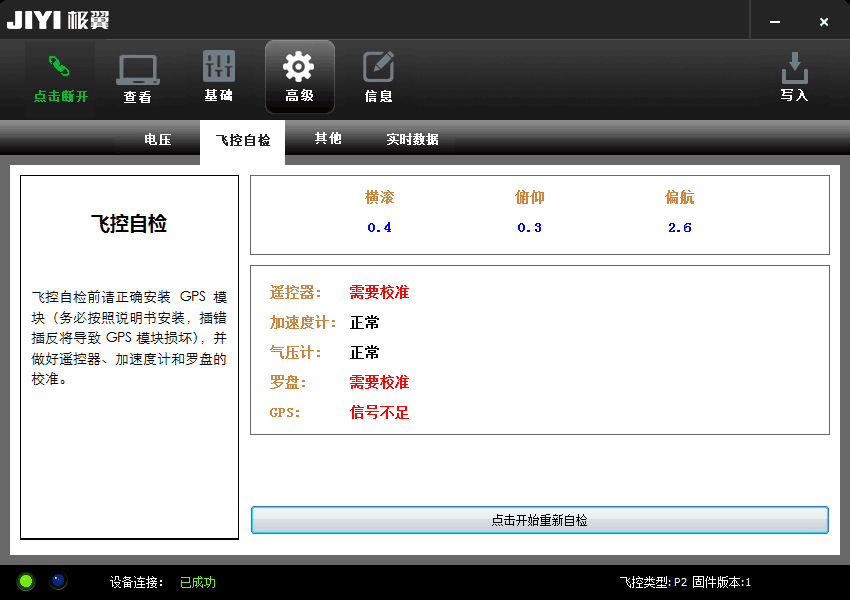
Task: Open the 信息 edit note icon
Action: [x=378, y=67]
